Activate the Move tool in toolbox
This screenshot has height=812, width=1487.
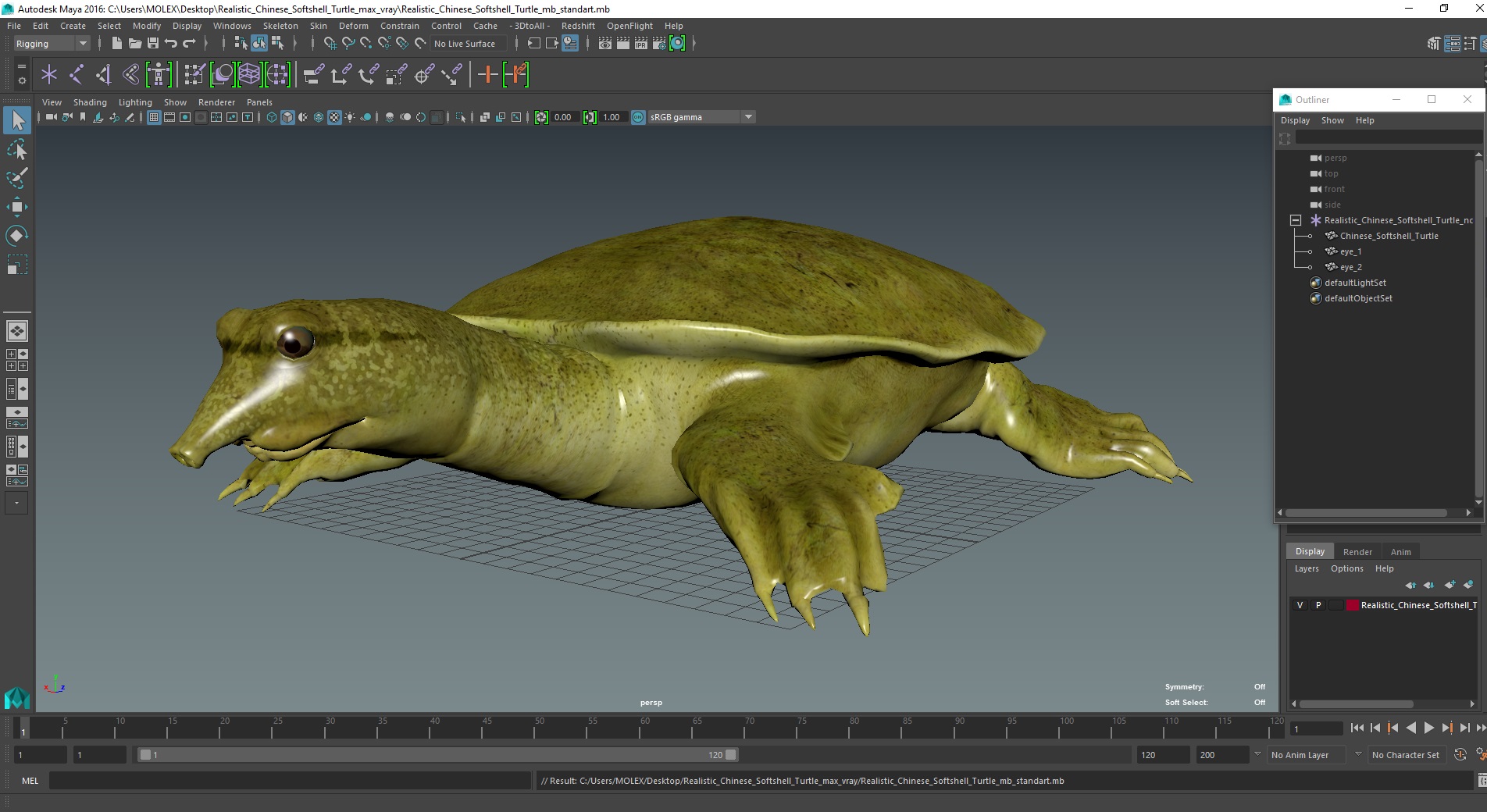click(x=16, y=207)
